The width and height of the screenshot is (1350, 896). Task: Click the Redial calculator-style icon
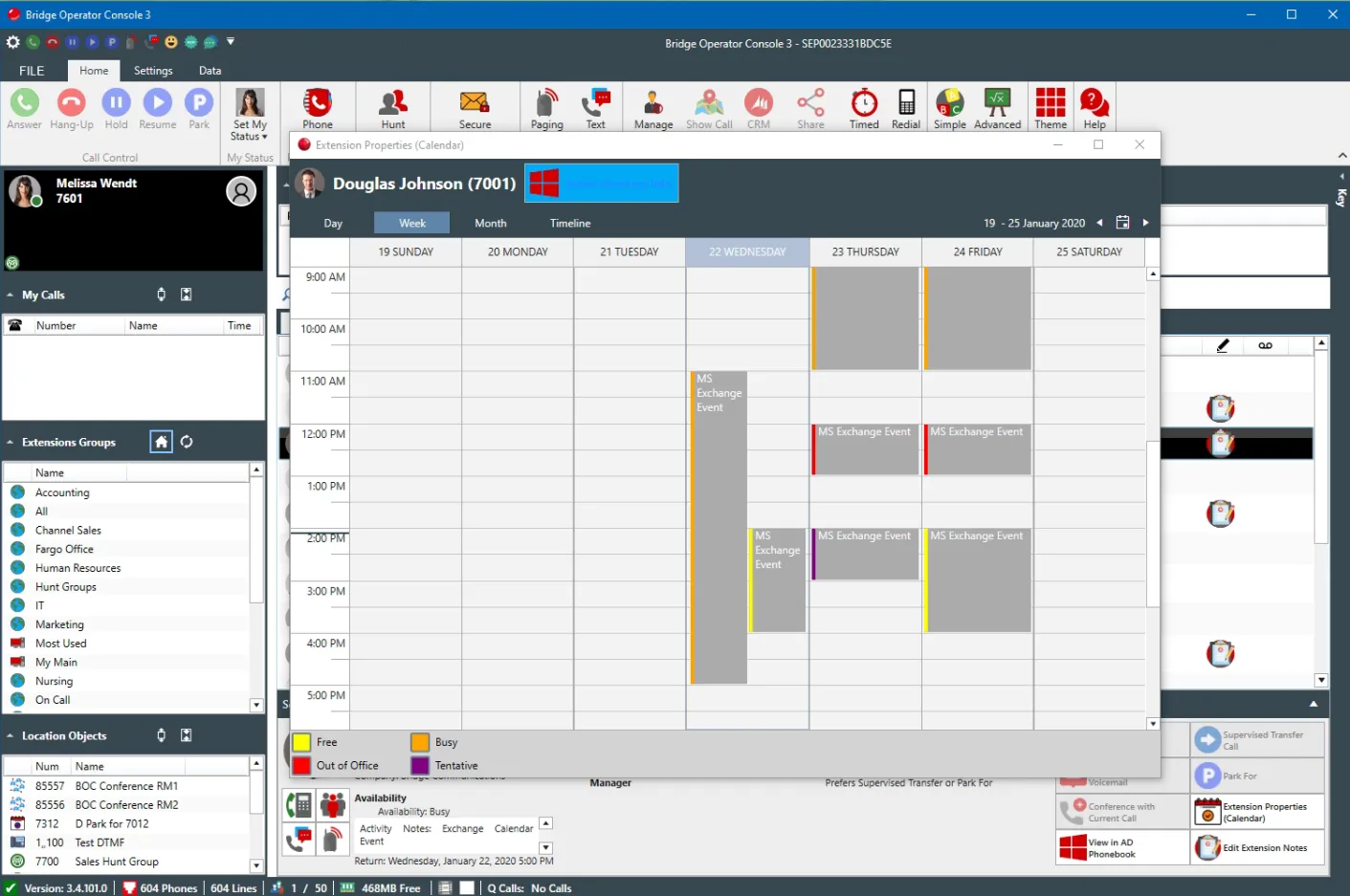tap(905, 107)
